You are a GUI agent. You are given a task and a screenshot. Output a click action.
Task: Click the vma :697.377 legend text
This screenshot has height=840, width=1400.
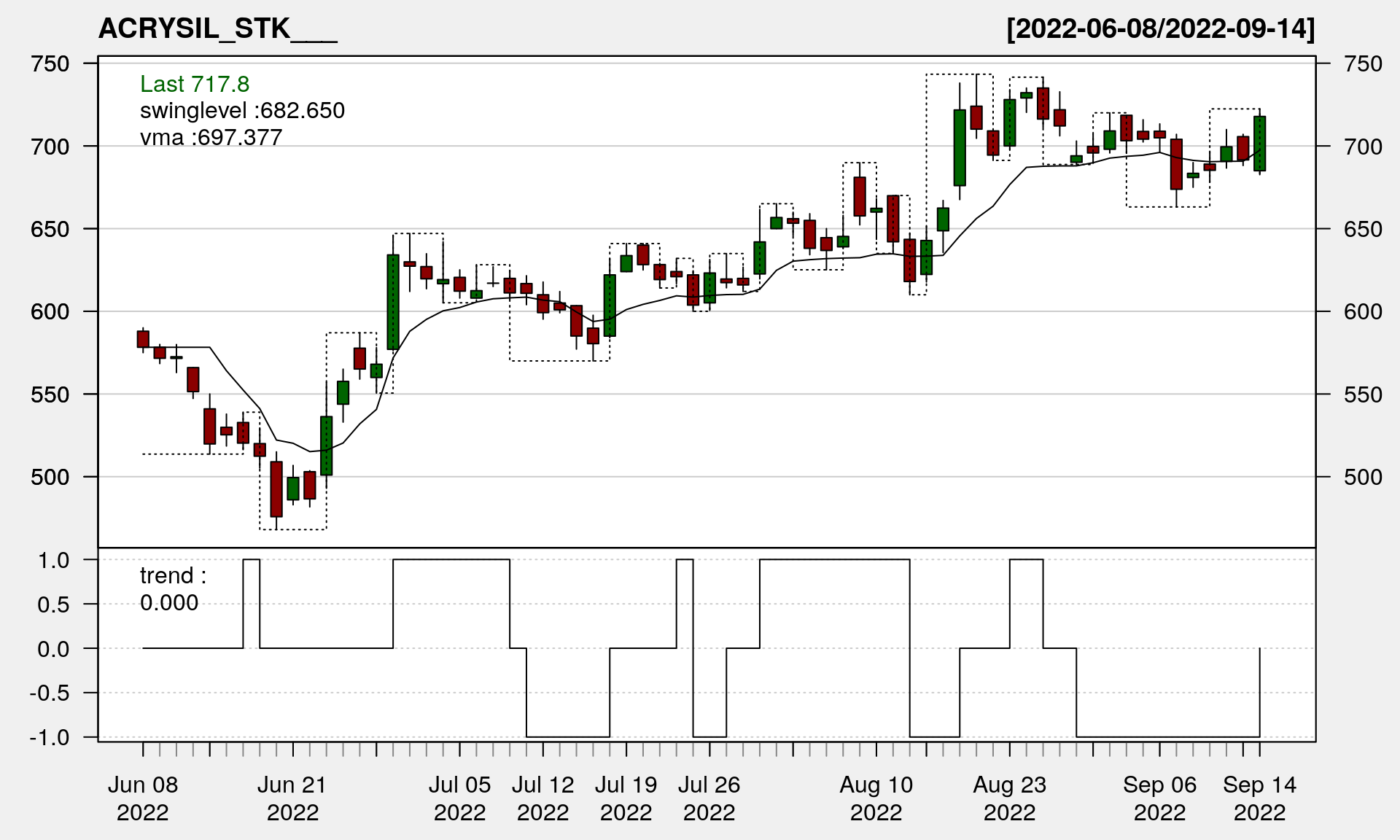(211, 137)
